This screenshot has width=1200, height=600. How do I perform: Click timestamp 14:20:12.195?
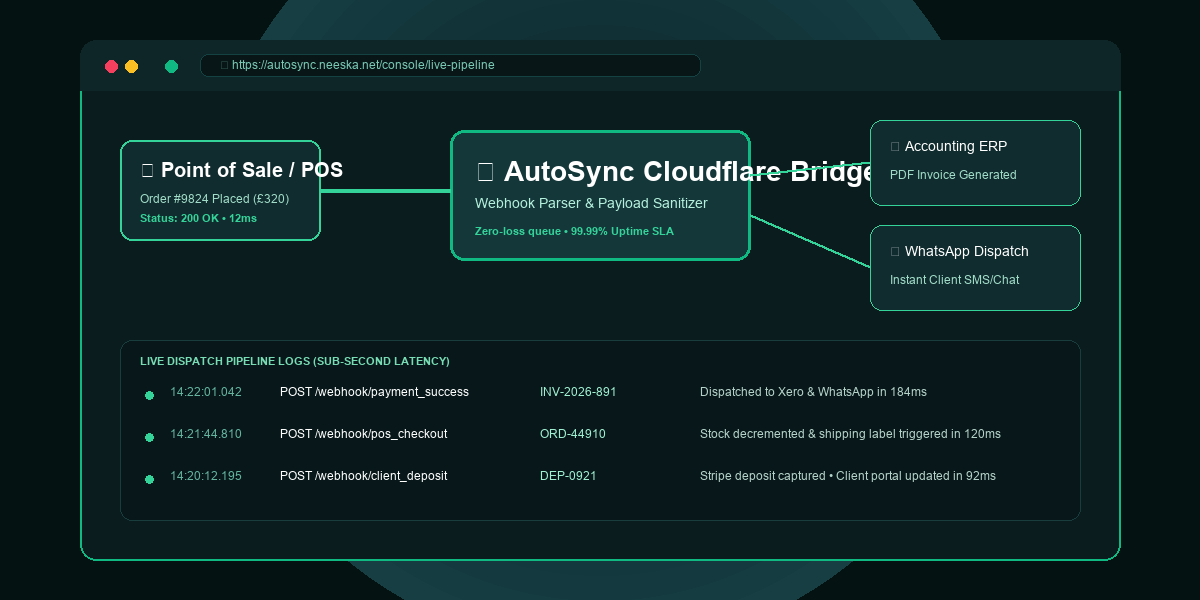[x=206, y=476]
